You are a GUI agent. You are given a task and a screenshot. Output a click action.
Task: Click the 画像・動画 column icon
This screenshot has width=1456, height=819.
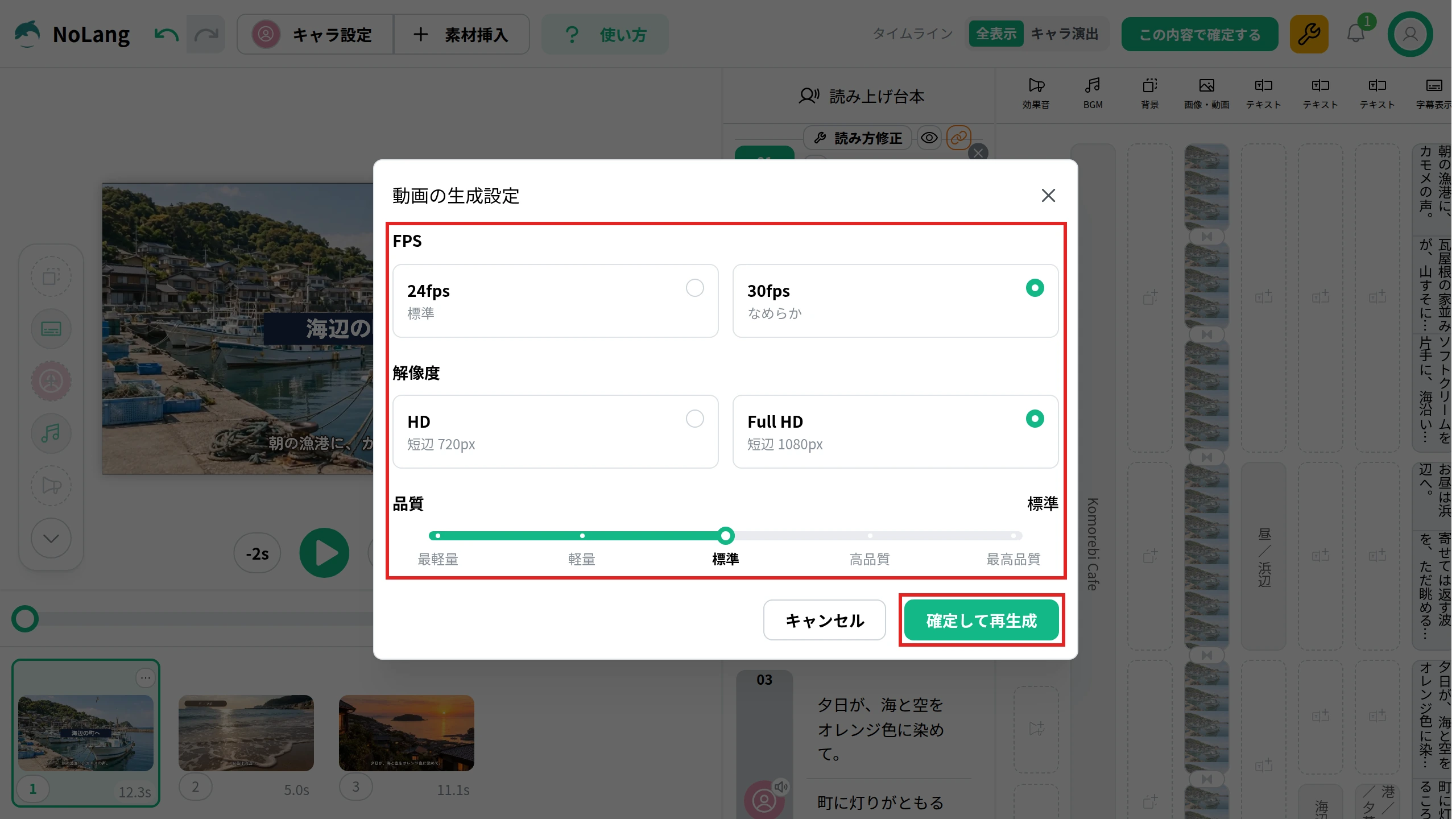pos(1206,94)
